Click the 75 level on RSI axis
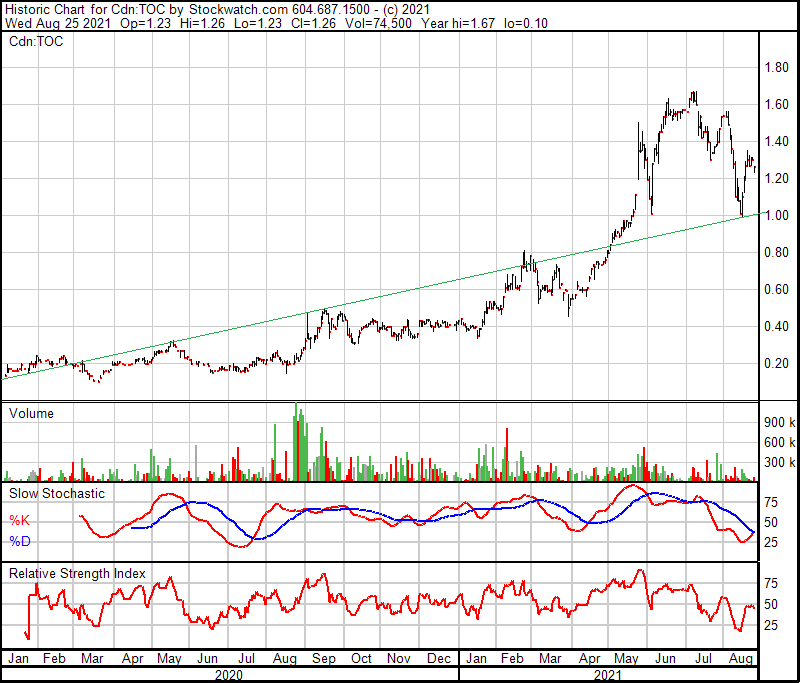The image size is (800, 683). point(771,583)
